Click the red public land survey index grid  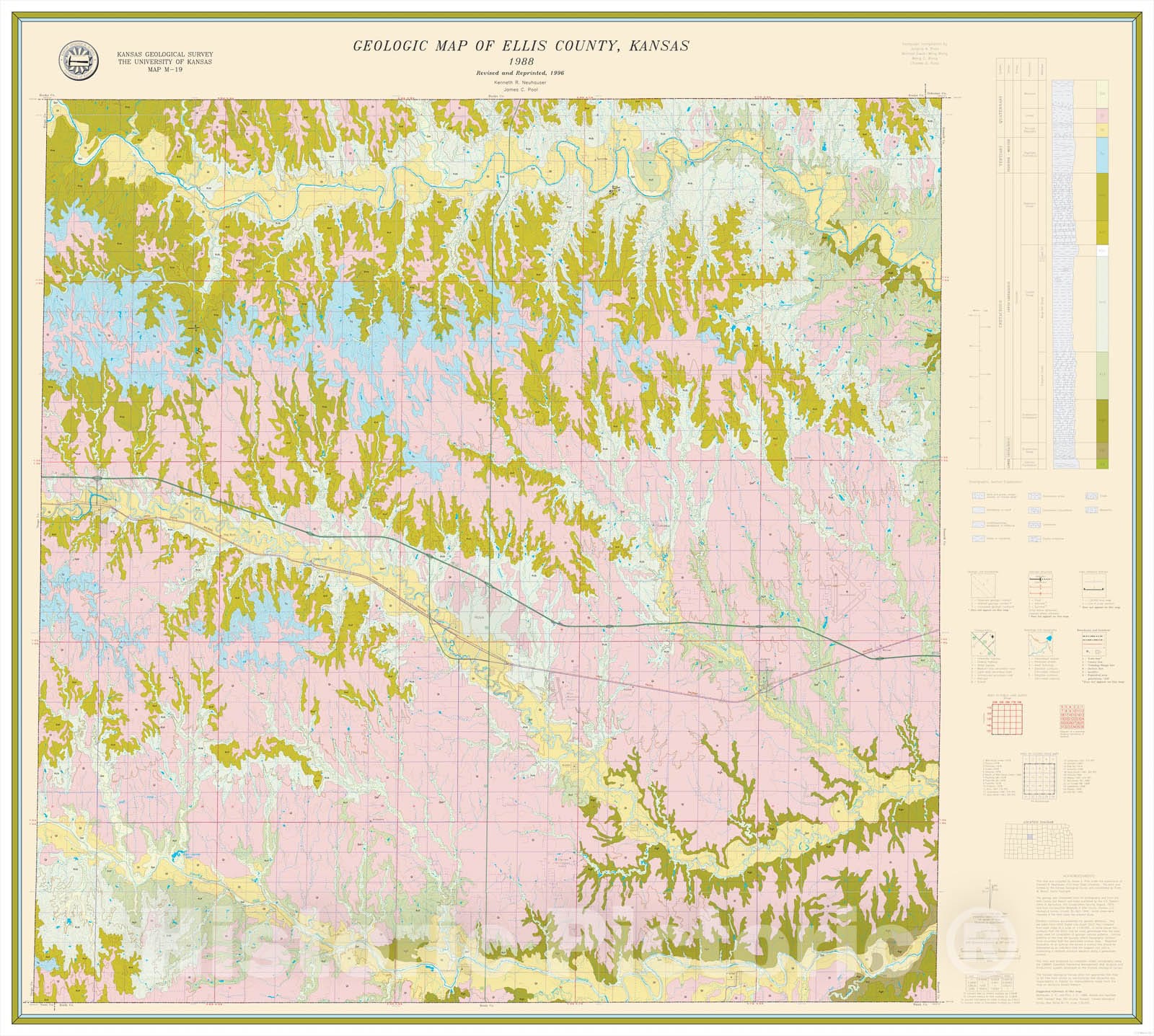[x=1005, y=720]
